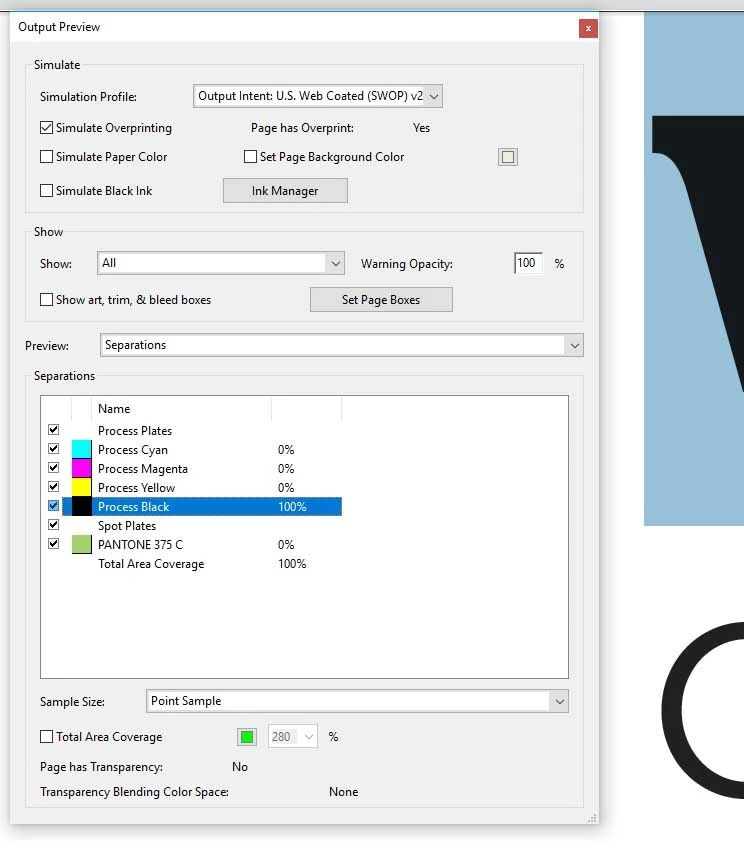Image resolution: width=744 pixels, height=848 pixels.
Task: Click the 100% value for Process Black
Action: tap(293, 507)
